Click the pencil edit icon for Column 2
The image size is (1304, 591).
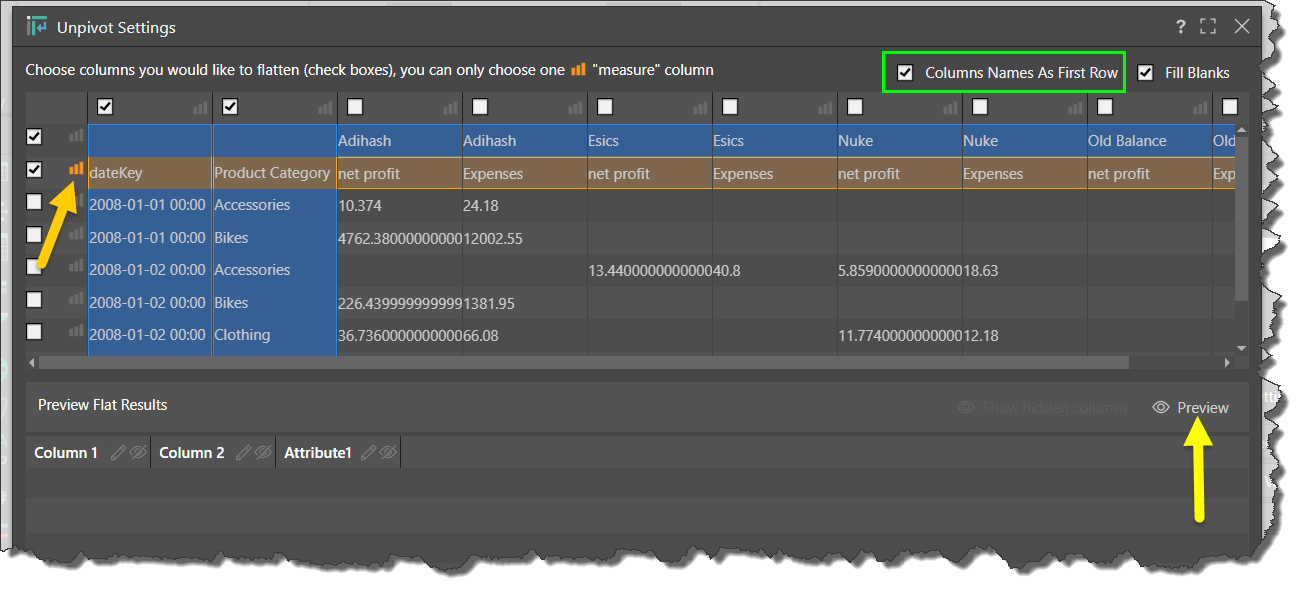click(x=243, y=453)
